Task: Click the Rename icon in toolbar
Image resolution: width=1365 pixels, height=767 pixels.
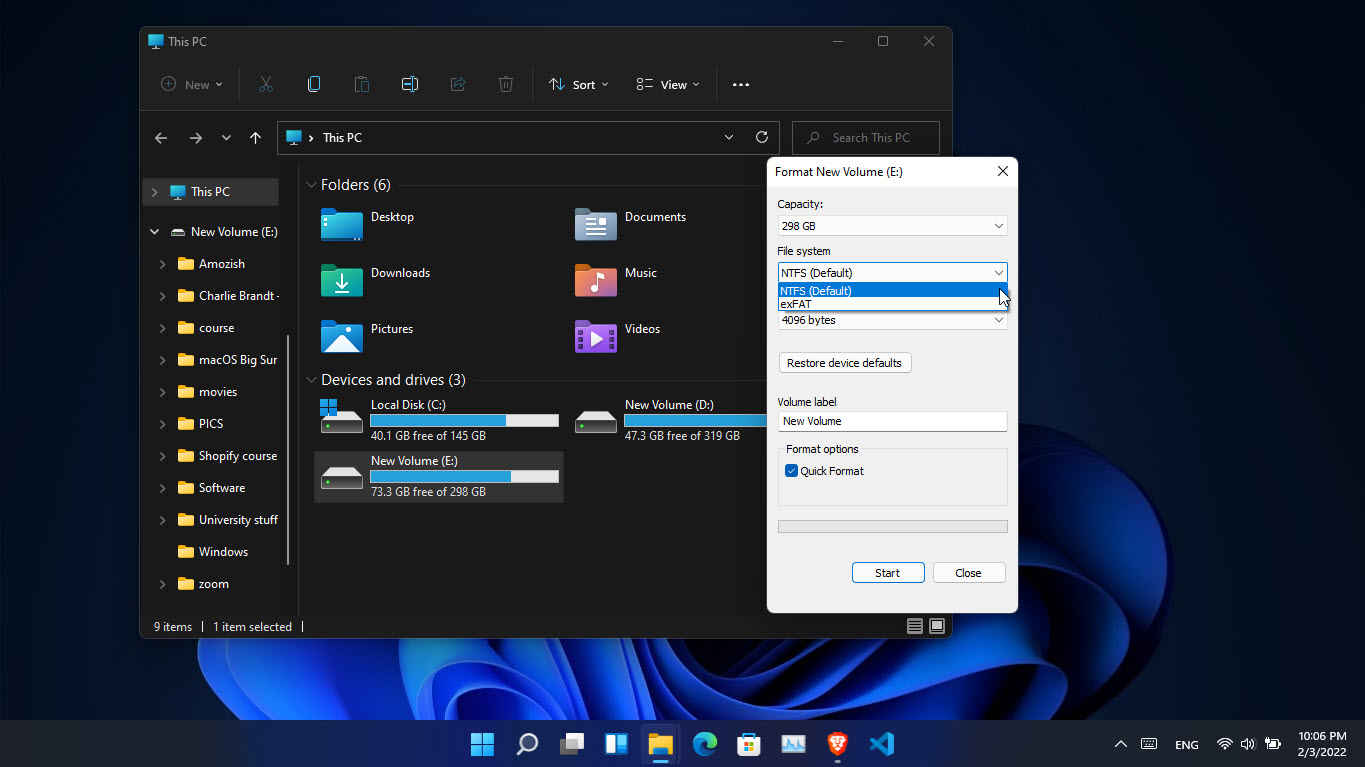Action: point(410,85)
